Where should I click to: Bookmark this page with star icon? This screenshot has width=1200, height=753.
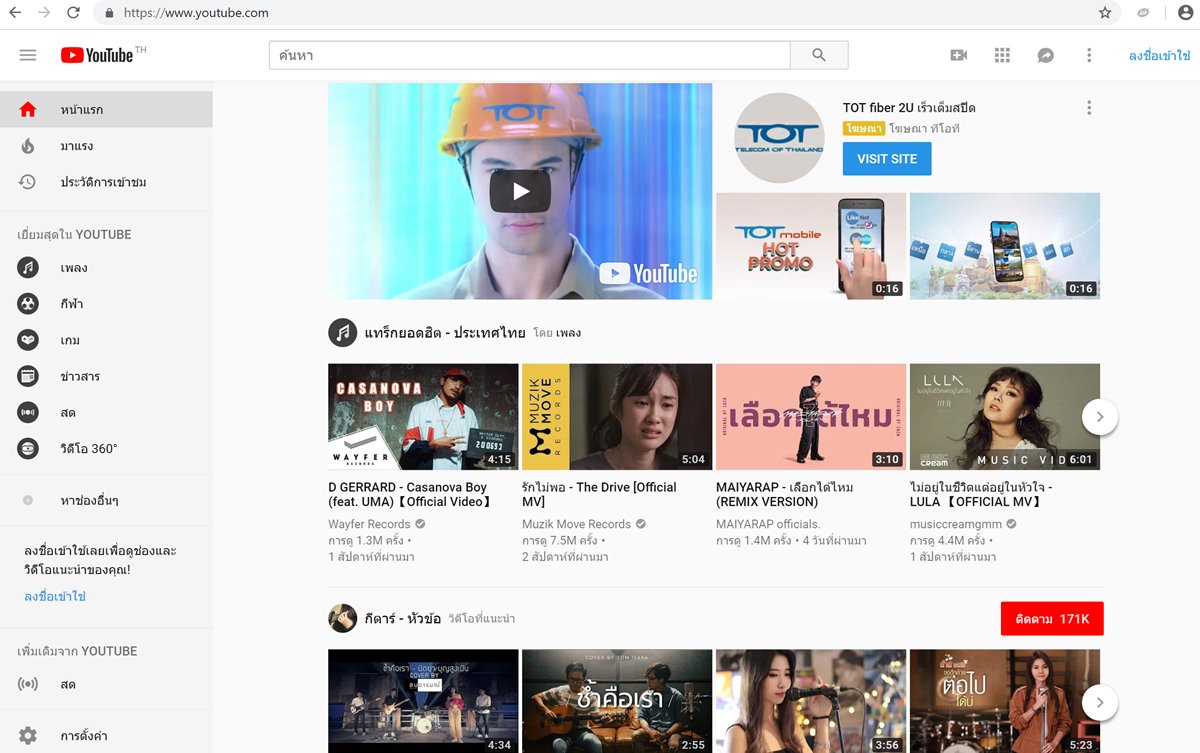point(1105,13)
